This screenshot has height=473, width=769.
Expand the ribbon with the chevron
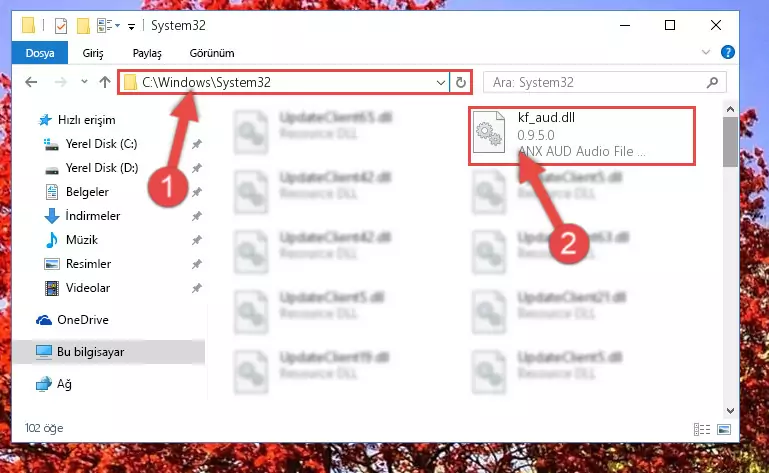pos(706,53)
